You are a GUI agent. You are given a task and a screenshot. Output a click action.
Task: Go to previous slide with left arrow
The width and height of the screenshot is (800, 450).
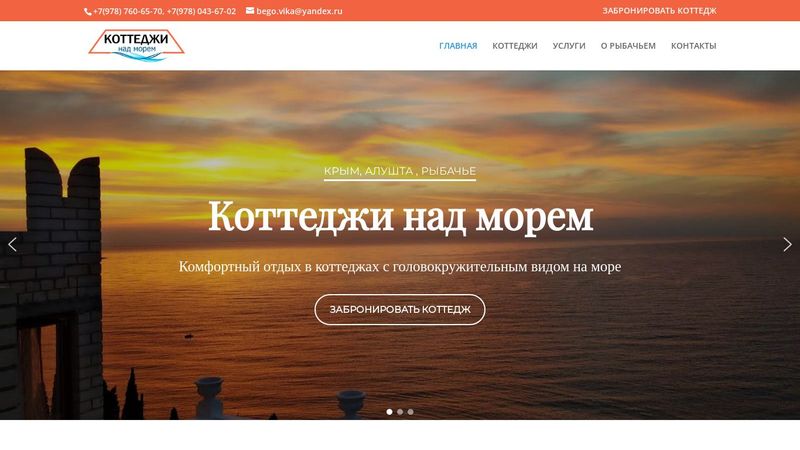pos(12,244)
